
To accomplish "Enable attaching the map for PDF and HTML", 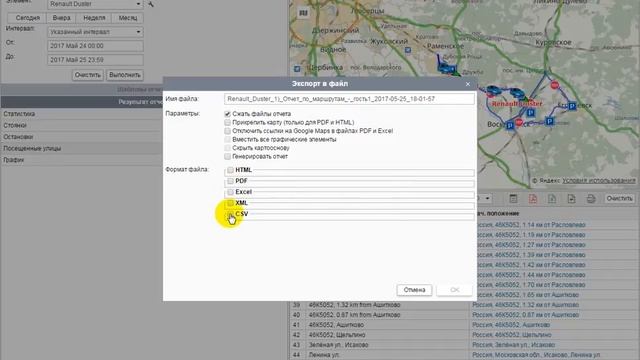I will (x=227, y=122).
